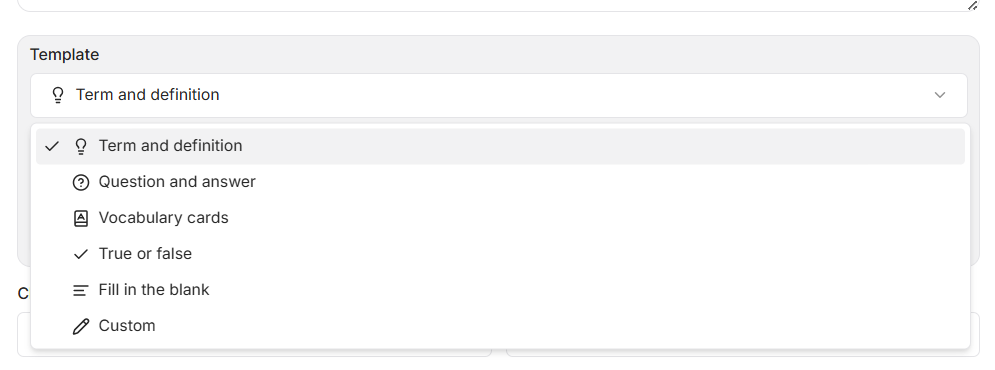
Task: Click the checkmark icon beside True or false
Action: 81,254
